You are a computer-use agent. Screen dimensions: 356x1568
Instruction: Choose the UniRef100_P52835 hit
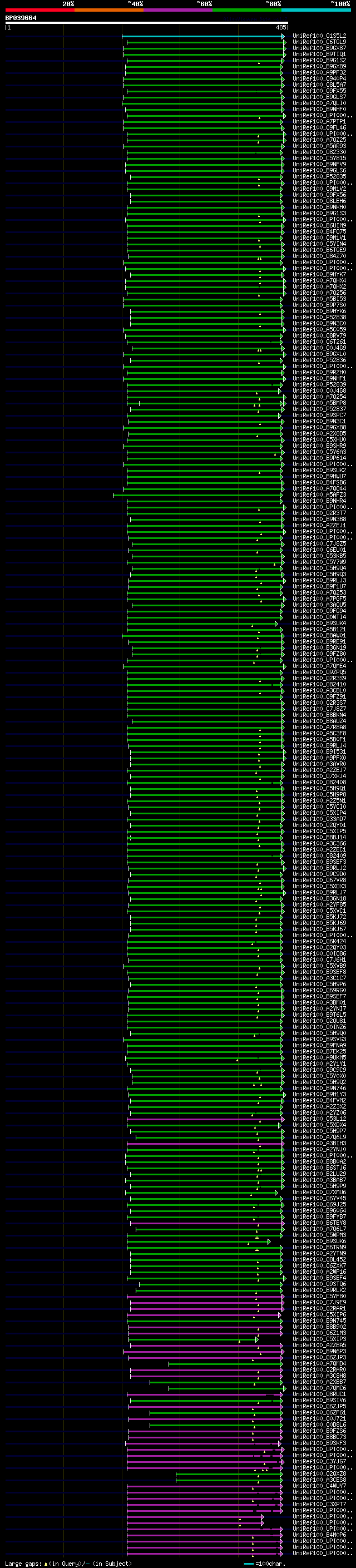point(319,176)
